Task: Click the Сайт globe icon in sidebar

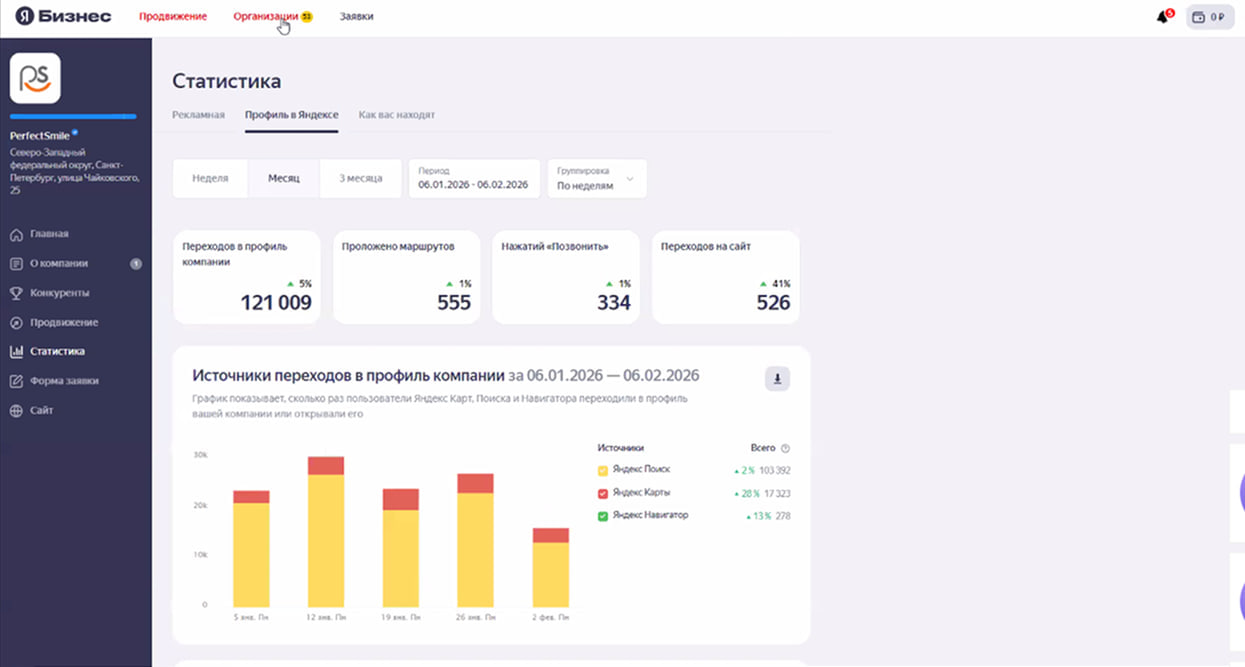Action: [16, 411]
